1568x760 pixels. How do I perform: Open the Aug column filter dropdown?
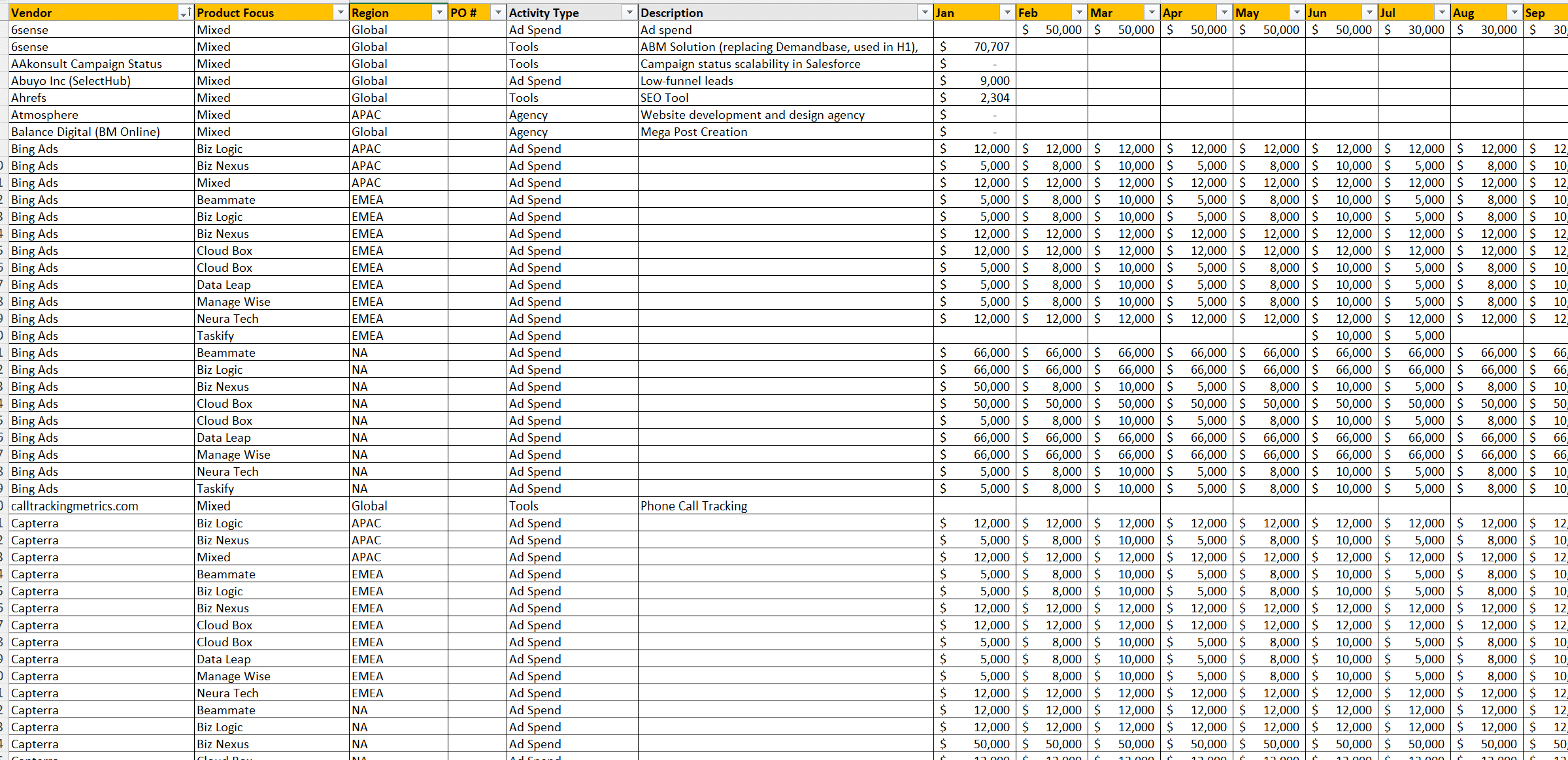pos(1514,12)
